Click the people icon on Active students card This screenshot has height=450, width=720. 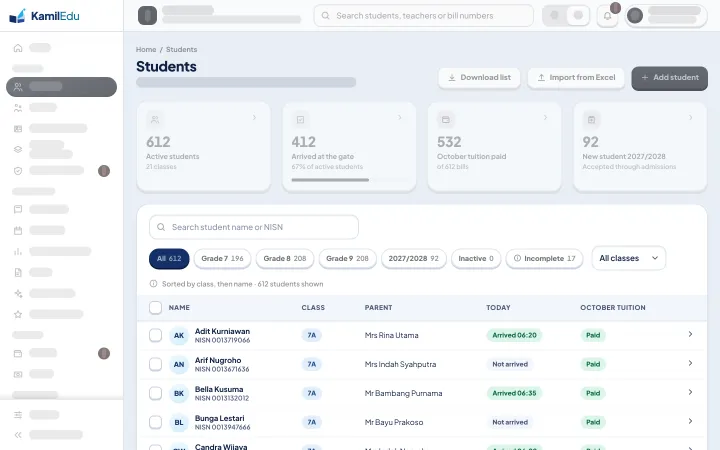click(155, 119)
